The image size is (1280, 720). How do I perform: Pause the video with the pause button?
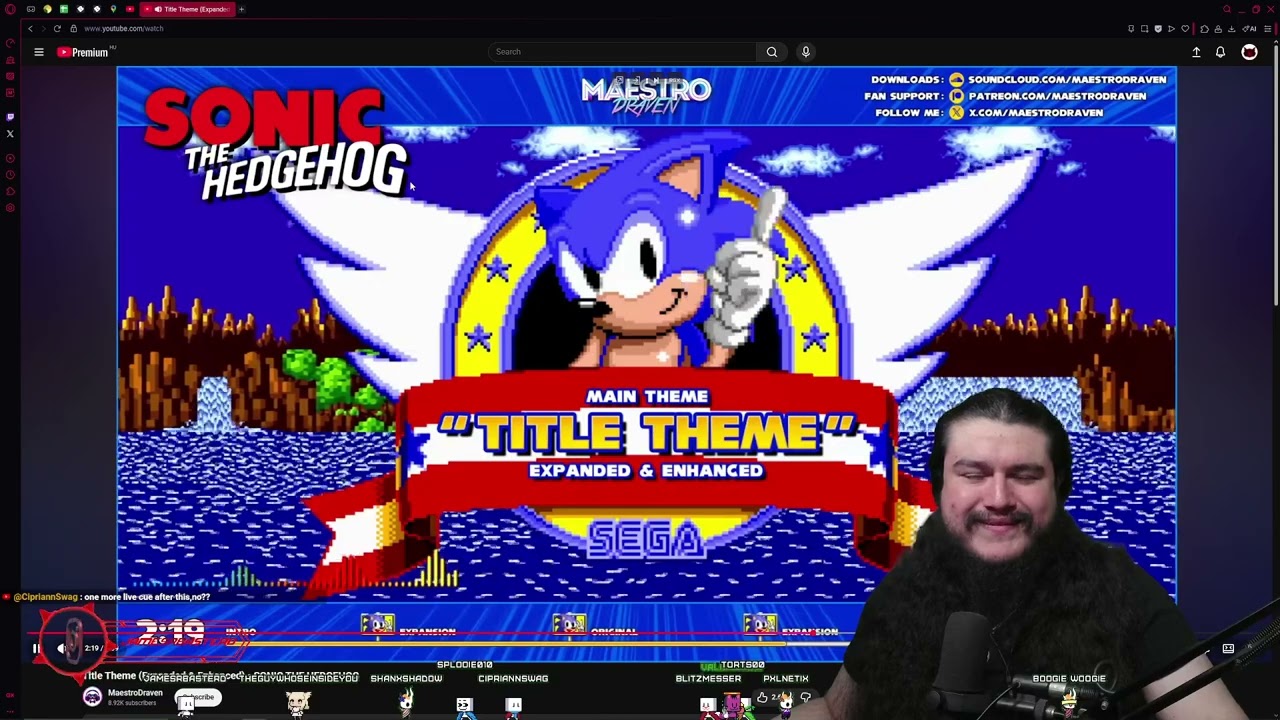36,648
